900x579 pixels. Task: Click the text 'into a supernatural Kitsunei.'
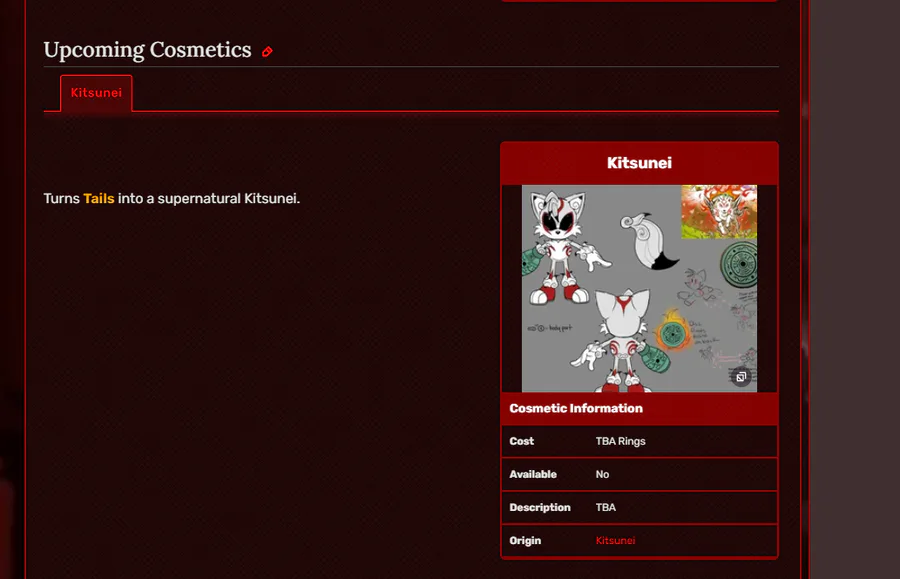[209, 199]
